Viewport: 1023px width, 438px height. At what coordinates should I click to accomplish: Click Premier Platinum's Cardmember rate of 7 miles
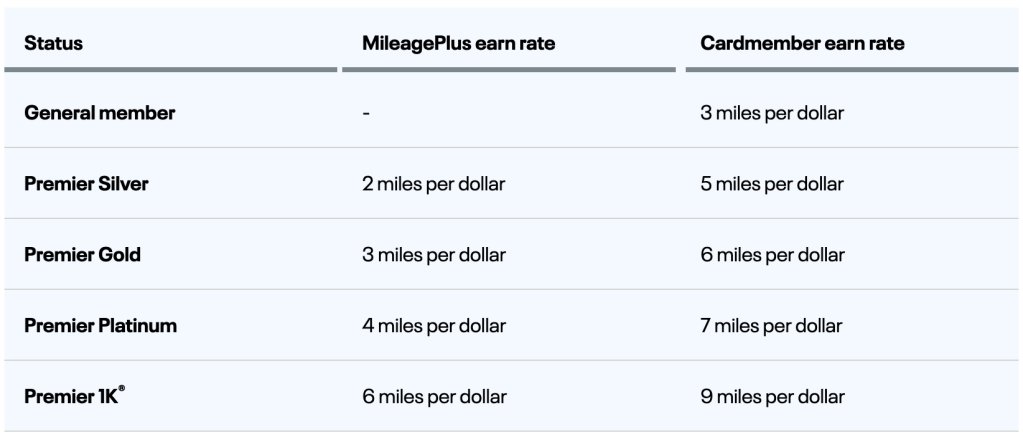(x=772, y=325)
